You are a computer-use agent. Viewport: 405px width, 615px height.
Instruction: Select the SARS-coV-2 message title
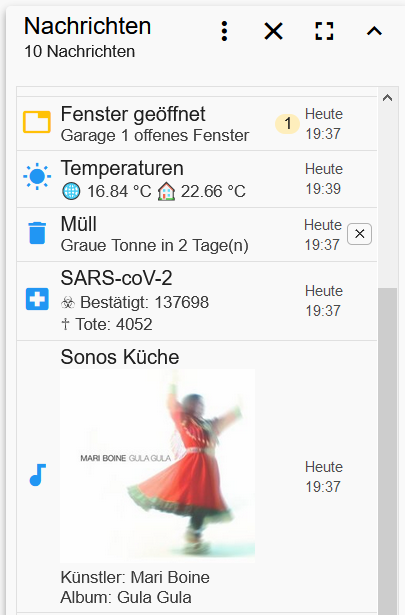pos(116,278)
